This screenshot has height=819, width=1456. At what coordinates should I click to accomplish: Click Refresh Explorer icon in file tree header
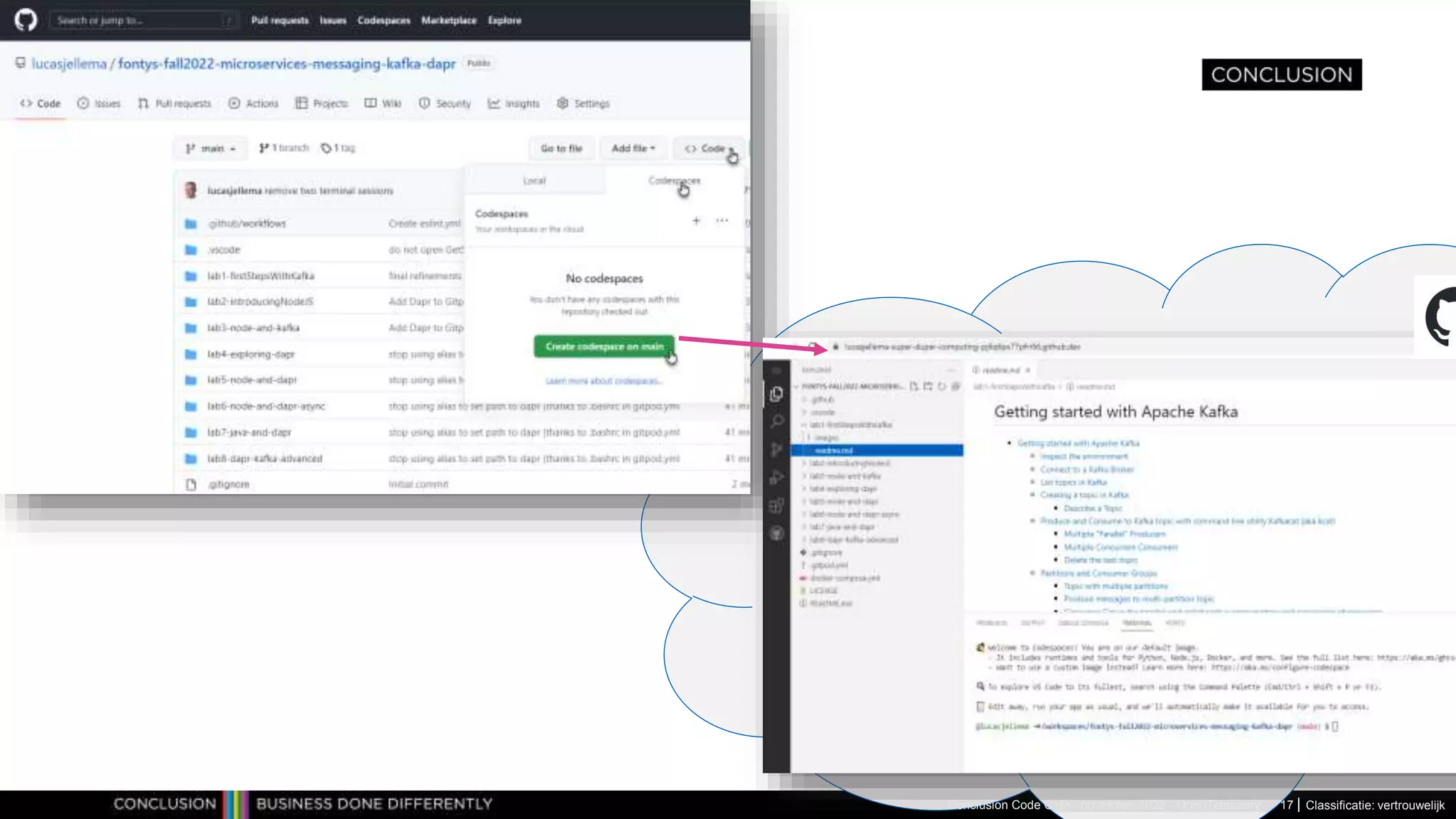click(x=941, y=387)
